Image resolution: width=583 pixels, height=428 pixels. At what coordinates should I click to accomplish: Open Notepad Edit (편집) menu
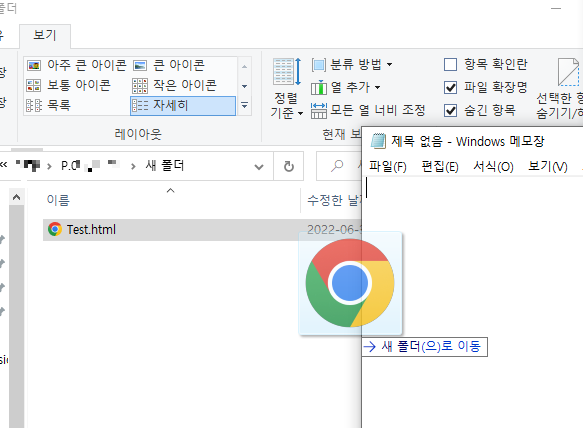(439, 167)
